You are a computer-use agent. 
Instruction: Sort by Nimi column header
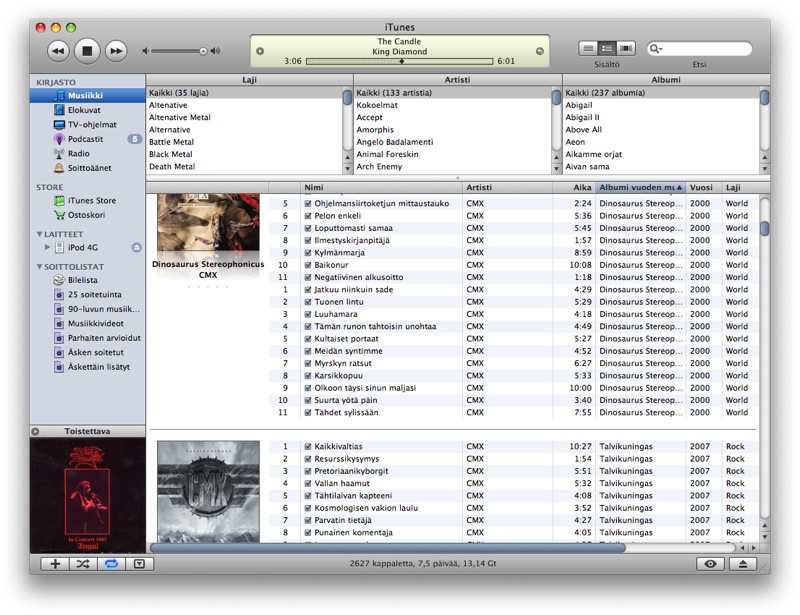(x=381, y=187)
